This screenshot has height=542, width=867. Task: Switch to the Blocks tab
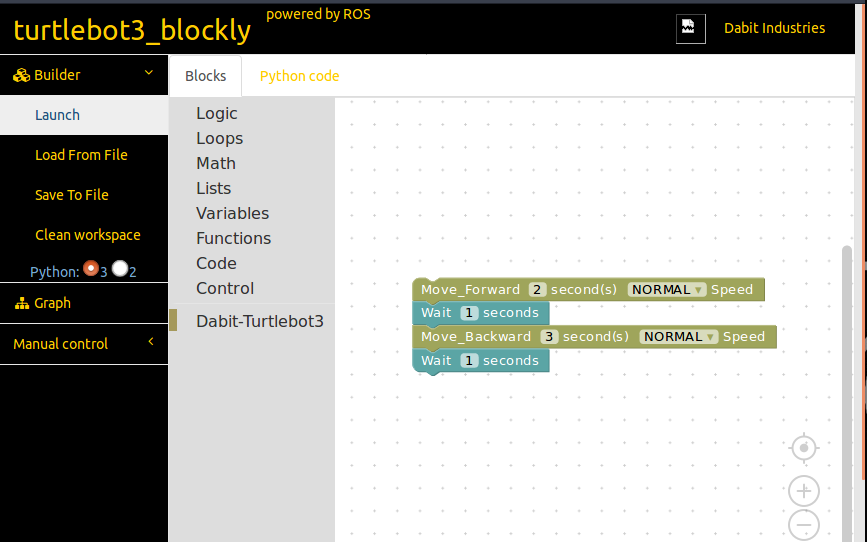(x=205, y=76)
